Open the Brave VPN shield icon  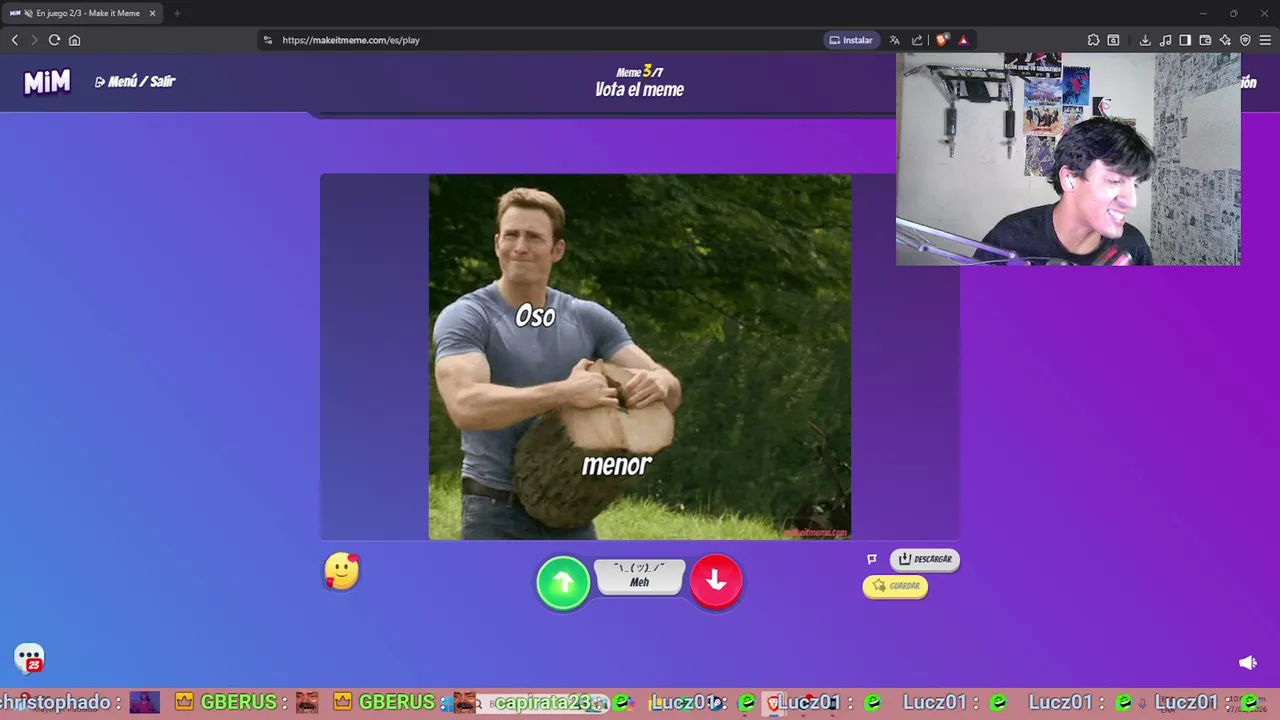click(1245, 40)
